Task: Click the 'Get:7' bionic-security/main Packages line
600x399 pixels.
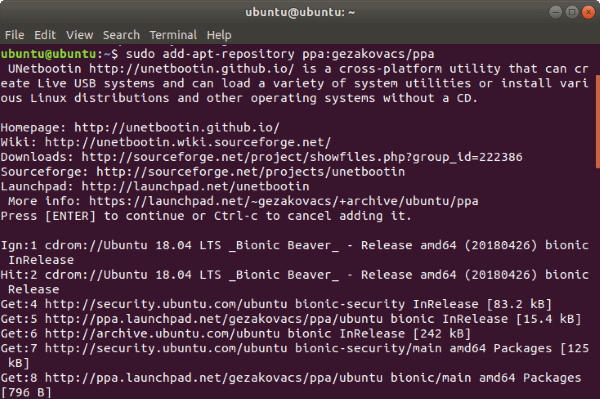Action: 295,348
